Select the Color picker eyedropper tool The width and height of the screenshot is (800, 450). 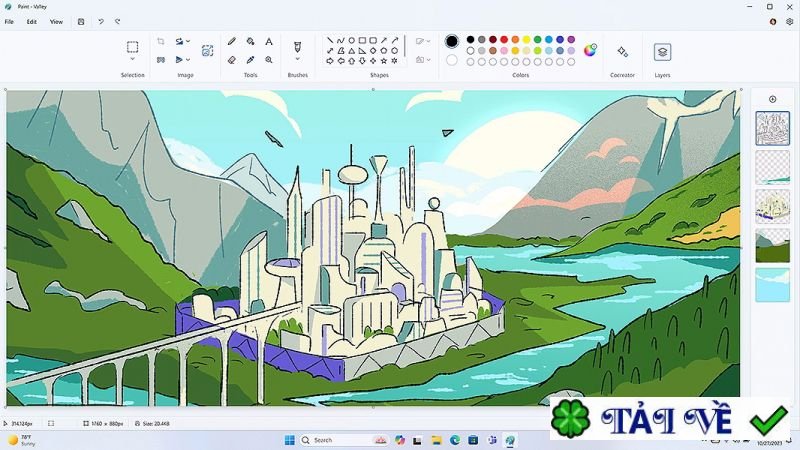250,59
